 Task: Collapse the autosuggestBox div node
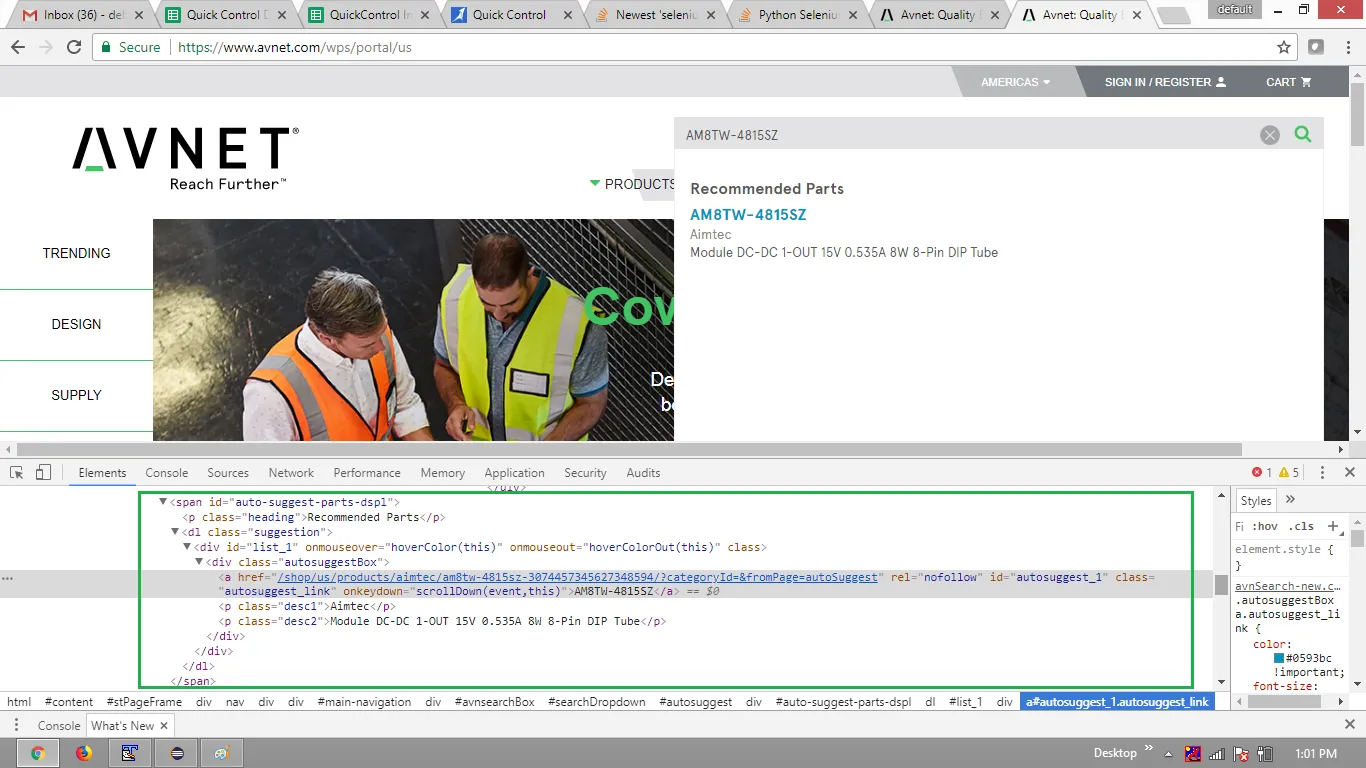(x=199, y=562)
